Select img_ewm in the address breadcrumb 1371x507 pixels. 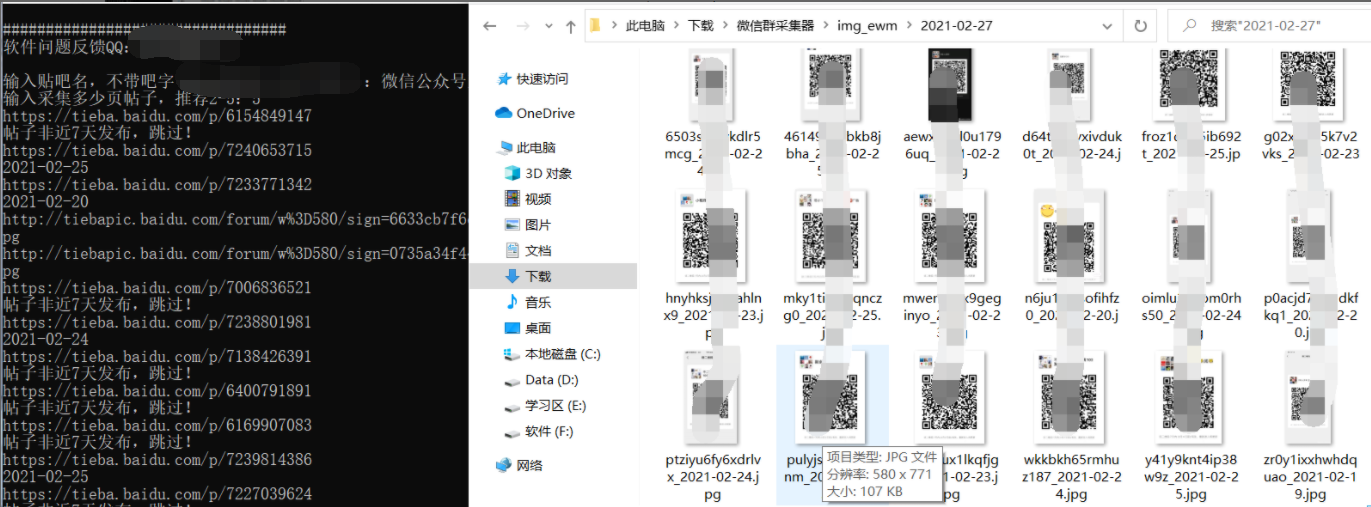868,26
